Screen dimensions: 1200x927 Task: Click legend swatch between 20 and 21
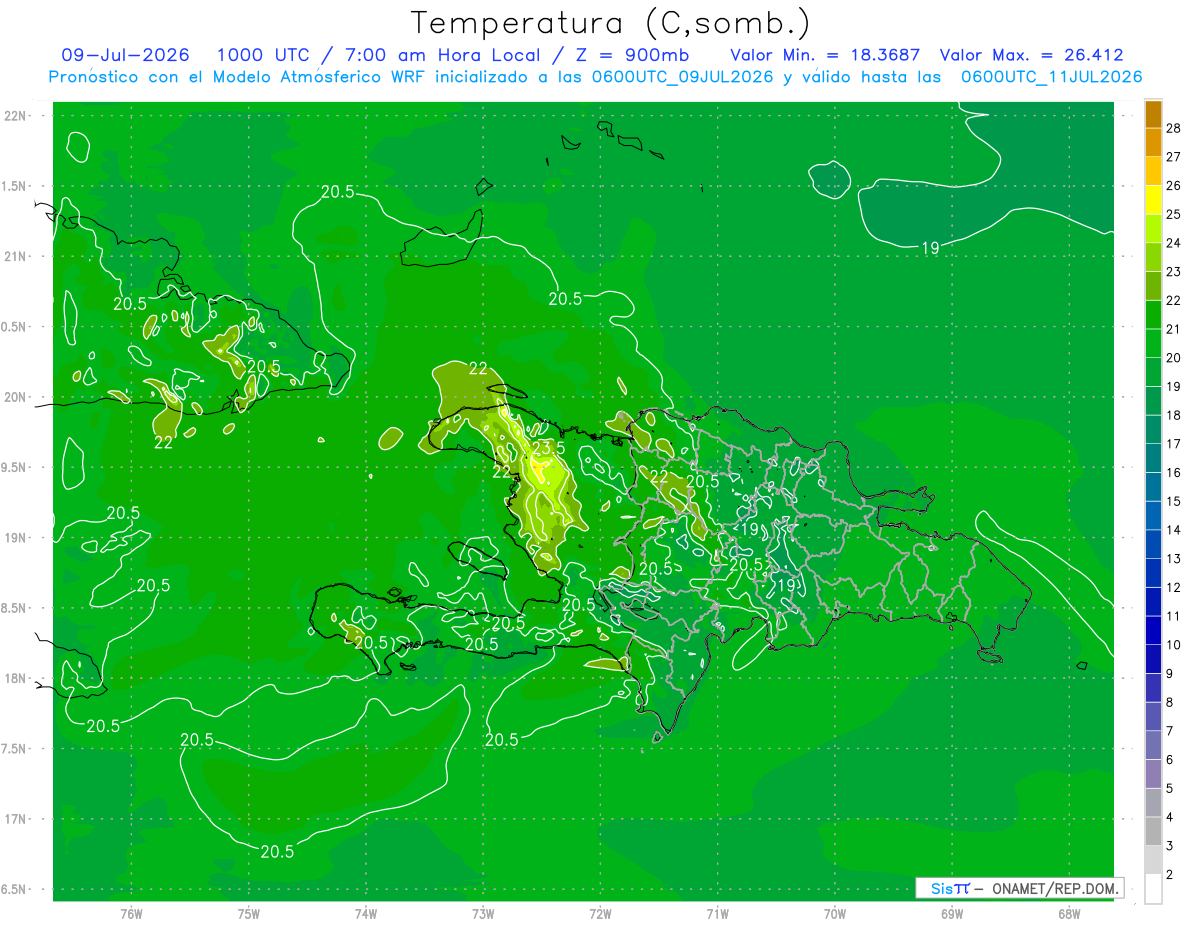coord(1153,344)
